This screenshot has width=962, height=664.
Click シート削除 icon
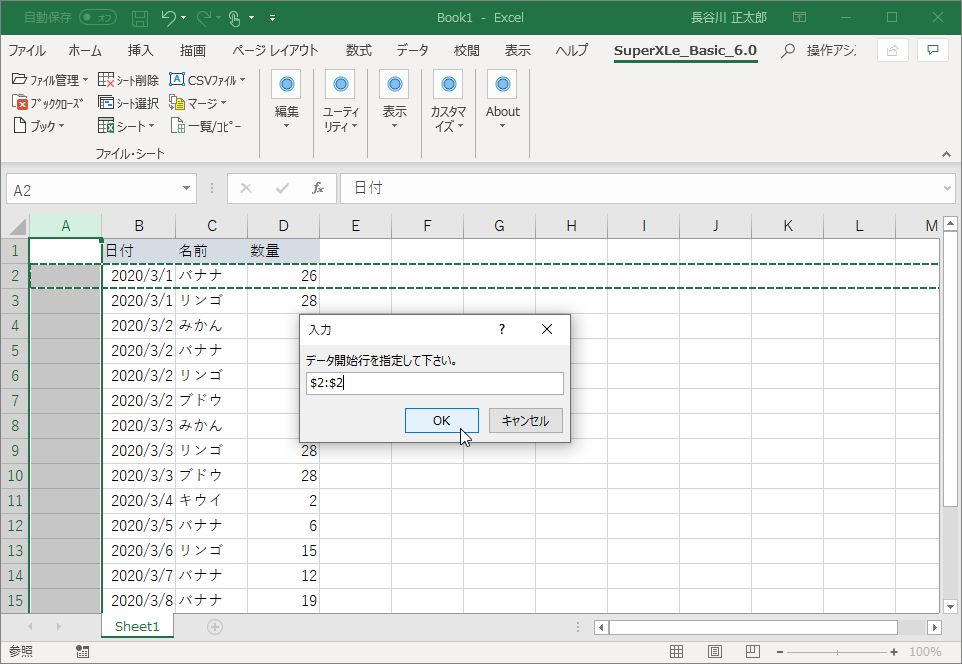128,80
